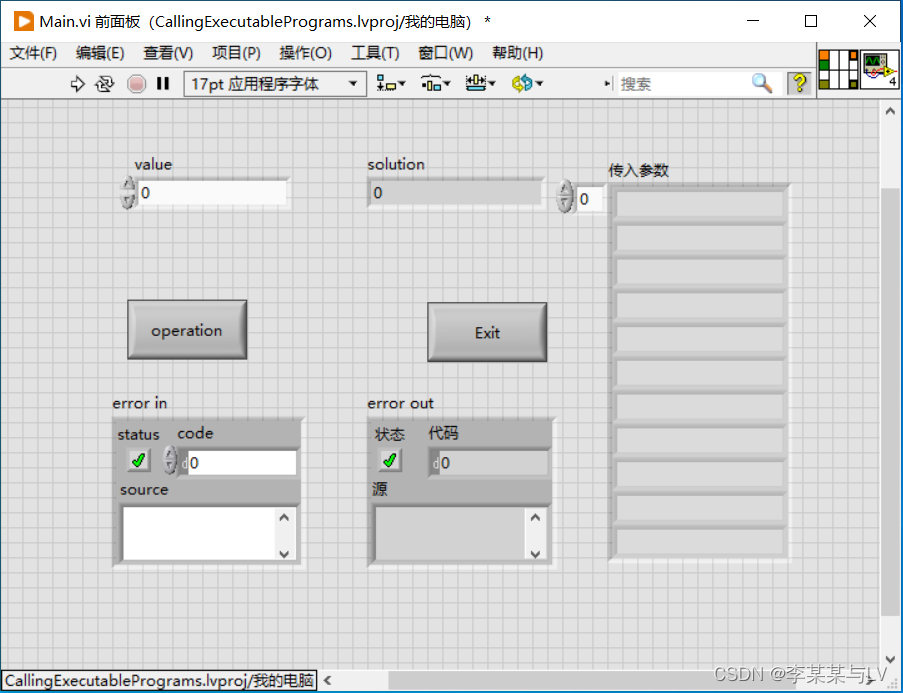Click the Run Continuously icon
The width and height of the screenshot is (903, 693).
(105, 84)
